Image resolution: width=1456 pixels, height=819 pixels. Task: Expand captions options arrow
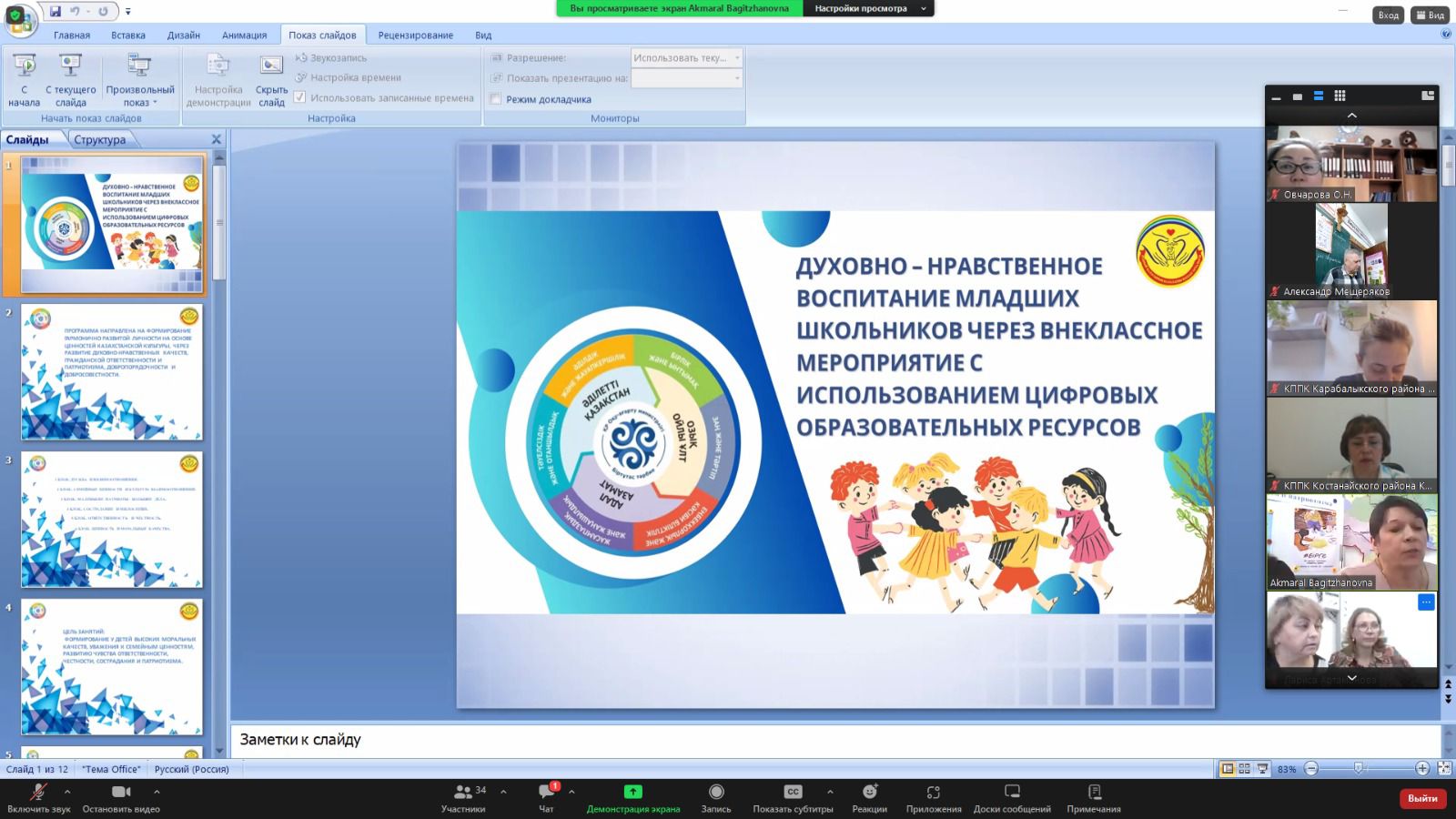[830, 792]
